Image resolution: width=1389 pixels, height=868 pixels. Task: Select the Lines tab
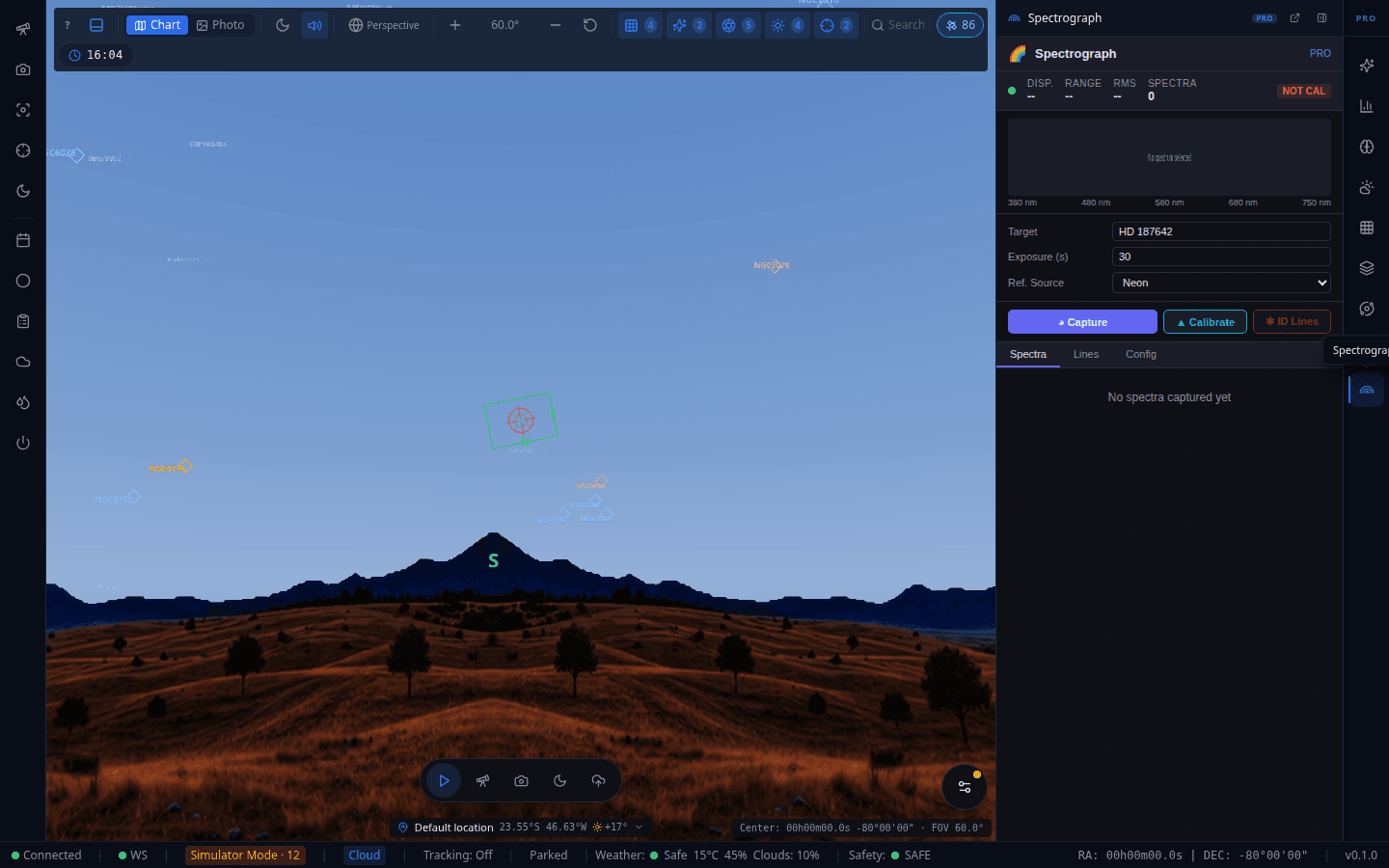click(1086, 354)
